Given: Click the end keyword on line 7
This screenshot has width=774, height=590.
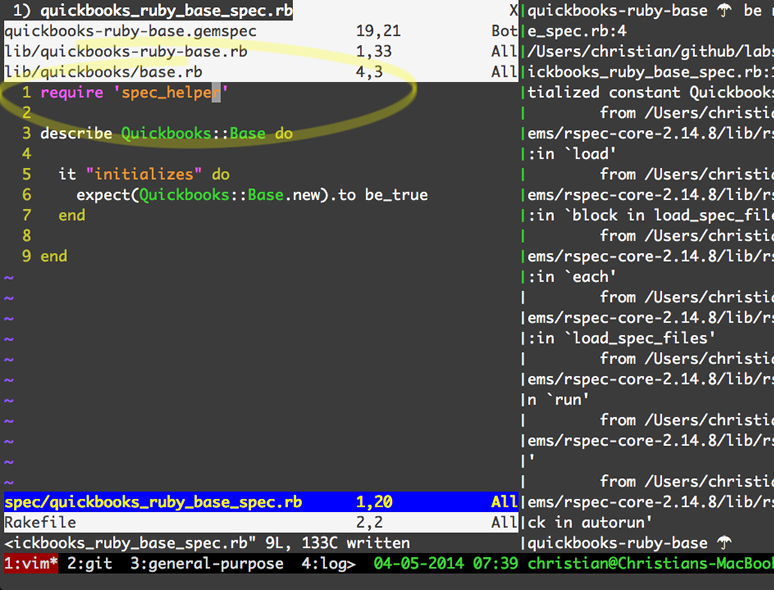Looking at the screenshot, I should point(72,215).
